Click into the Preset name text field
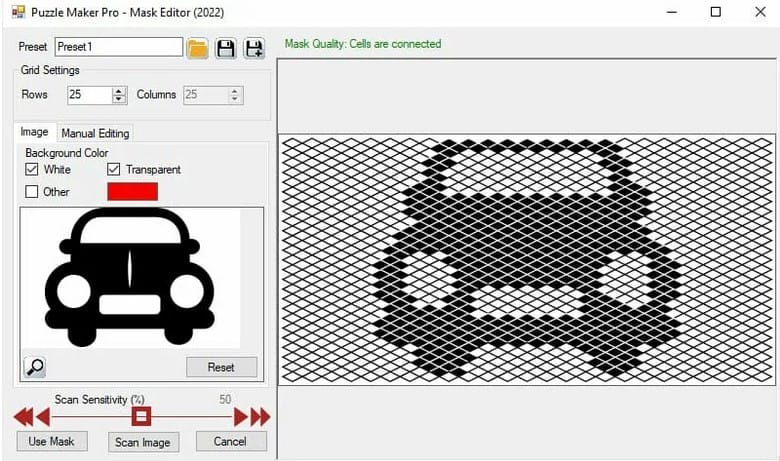Screen dimensions: 780x461 coord(118,47)
